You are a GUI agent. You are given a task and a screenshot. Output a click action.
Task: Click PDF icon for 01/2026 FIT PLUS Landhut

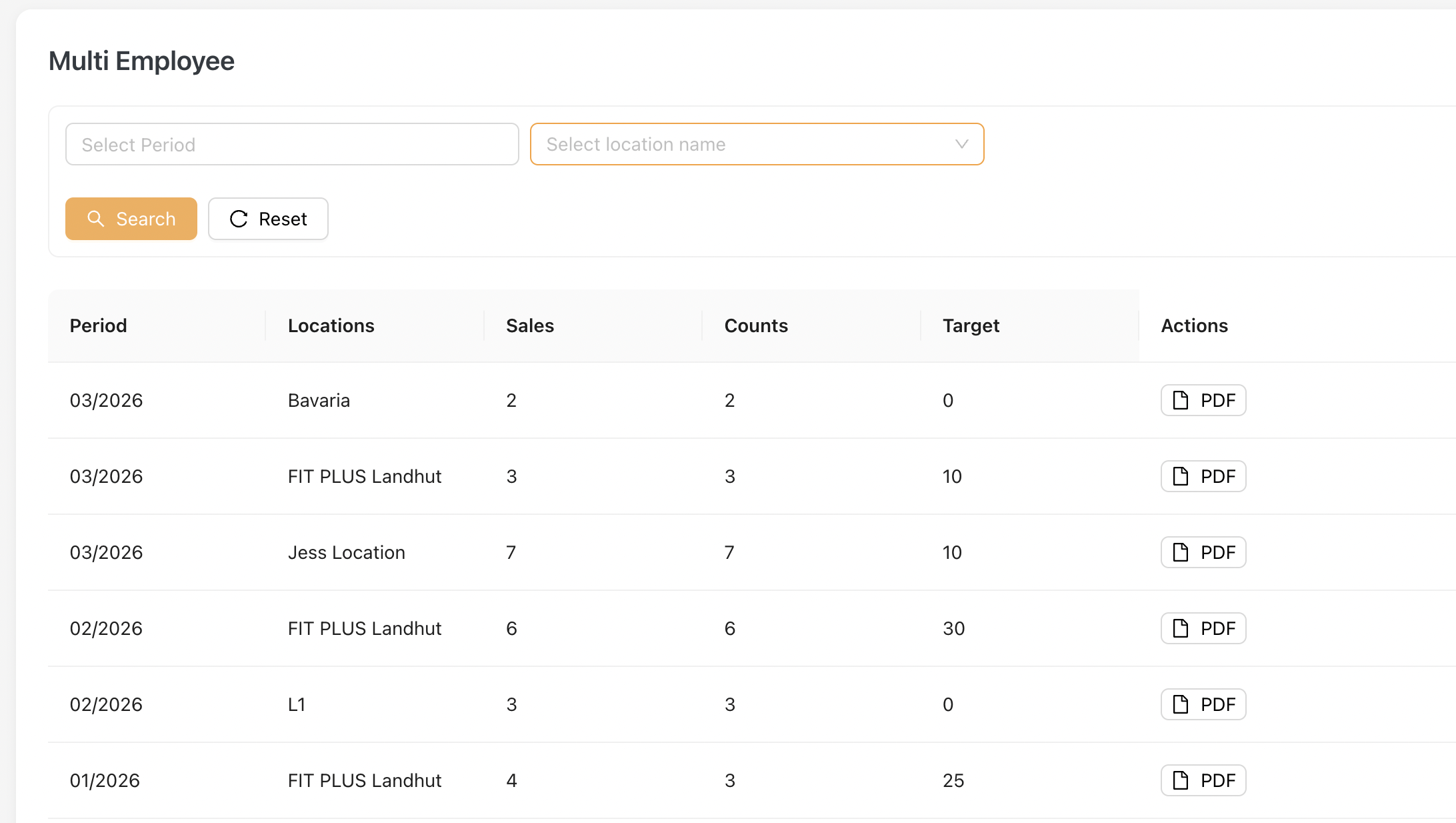1181,780
